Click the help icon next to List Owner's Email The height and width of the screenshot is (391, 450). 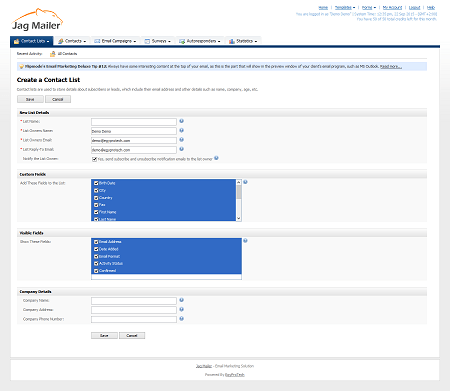tap(182, 140)
